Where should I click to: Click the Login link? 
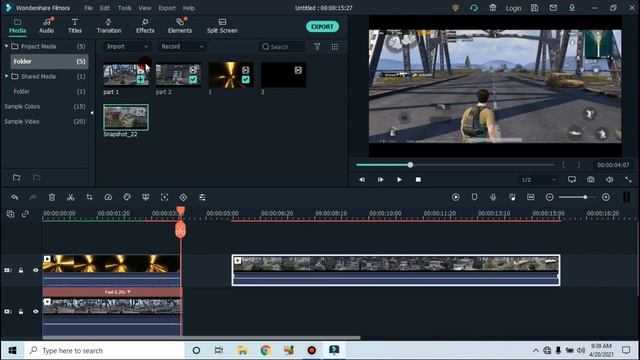pyautogui.click(x=513, y=8)
